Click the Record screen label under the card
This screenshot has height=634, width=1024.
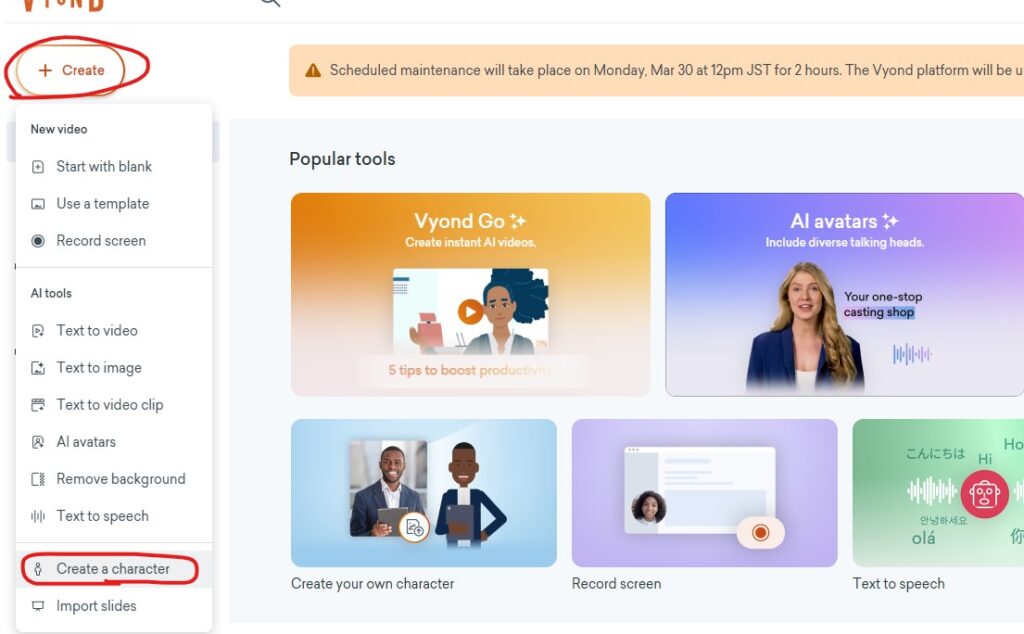[x=616, y=584]
